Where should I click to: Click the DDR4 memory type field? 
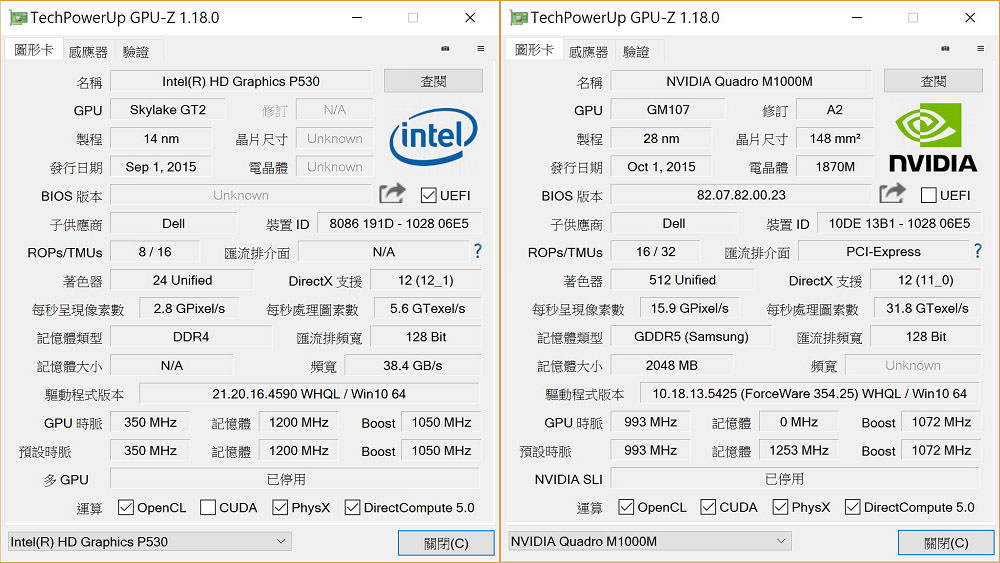point(191,337)
